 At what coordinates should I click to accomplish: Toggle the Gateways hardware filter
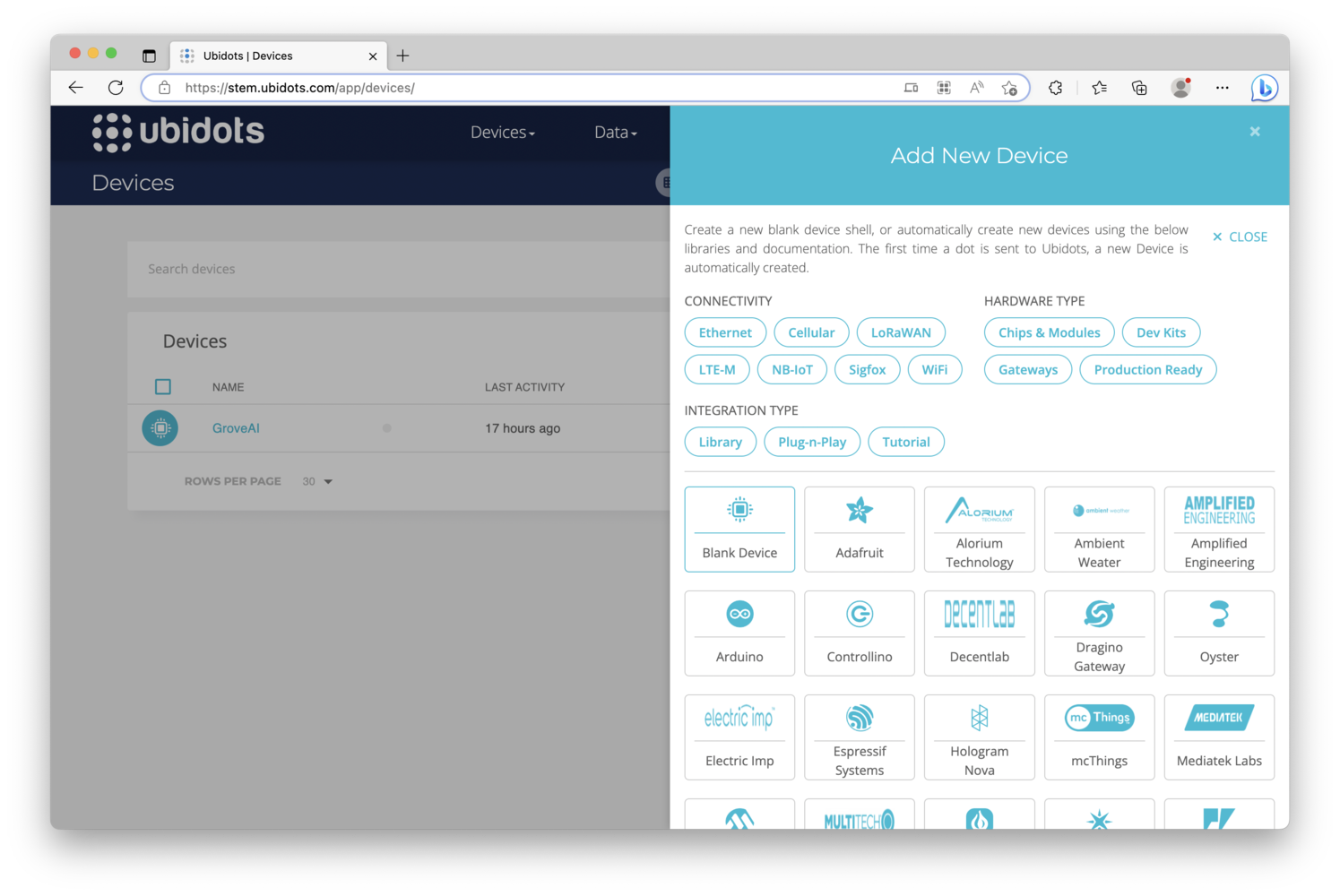point(1028,369)
